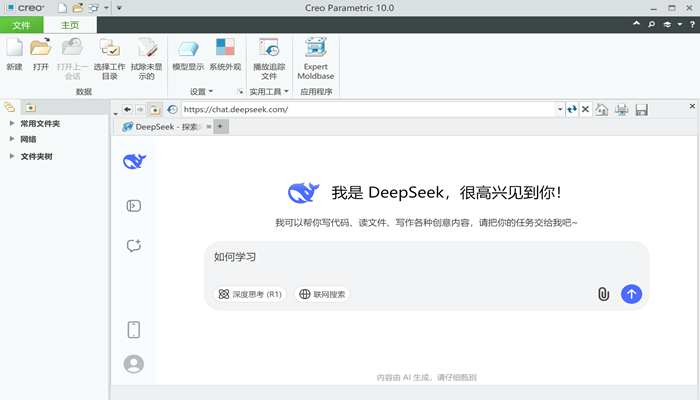Image resolution: width=700 pixels, height=400 pixels.
Task: Expand the DeepSeek sidebar panel
Action: 134,206
